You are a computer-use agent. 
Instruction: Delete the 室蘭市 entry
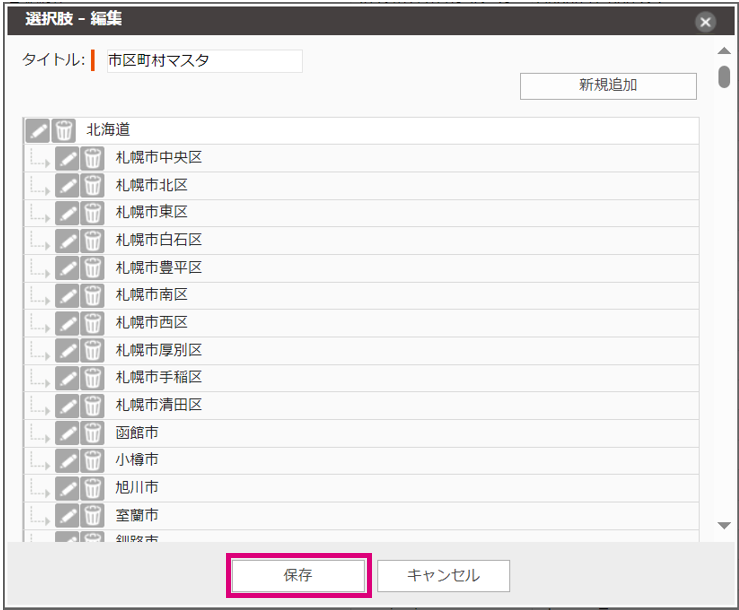click(x=92, y=516)
